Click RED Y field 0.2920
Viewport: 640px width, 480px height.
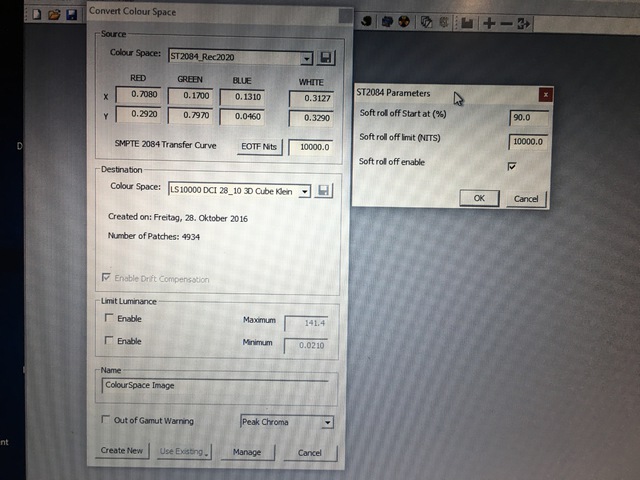138,114
